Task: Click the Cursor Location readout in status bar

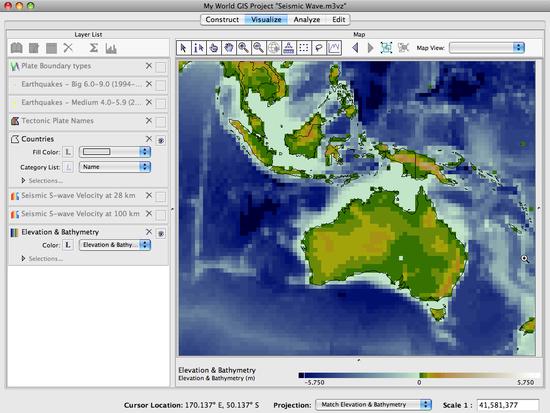Action: [x=191, y=405]
